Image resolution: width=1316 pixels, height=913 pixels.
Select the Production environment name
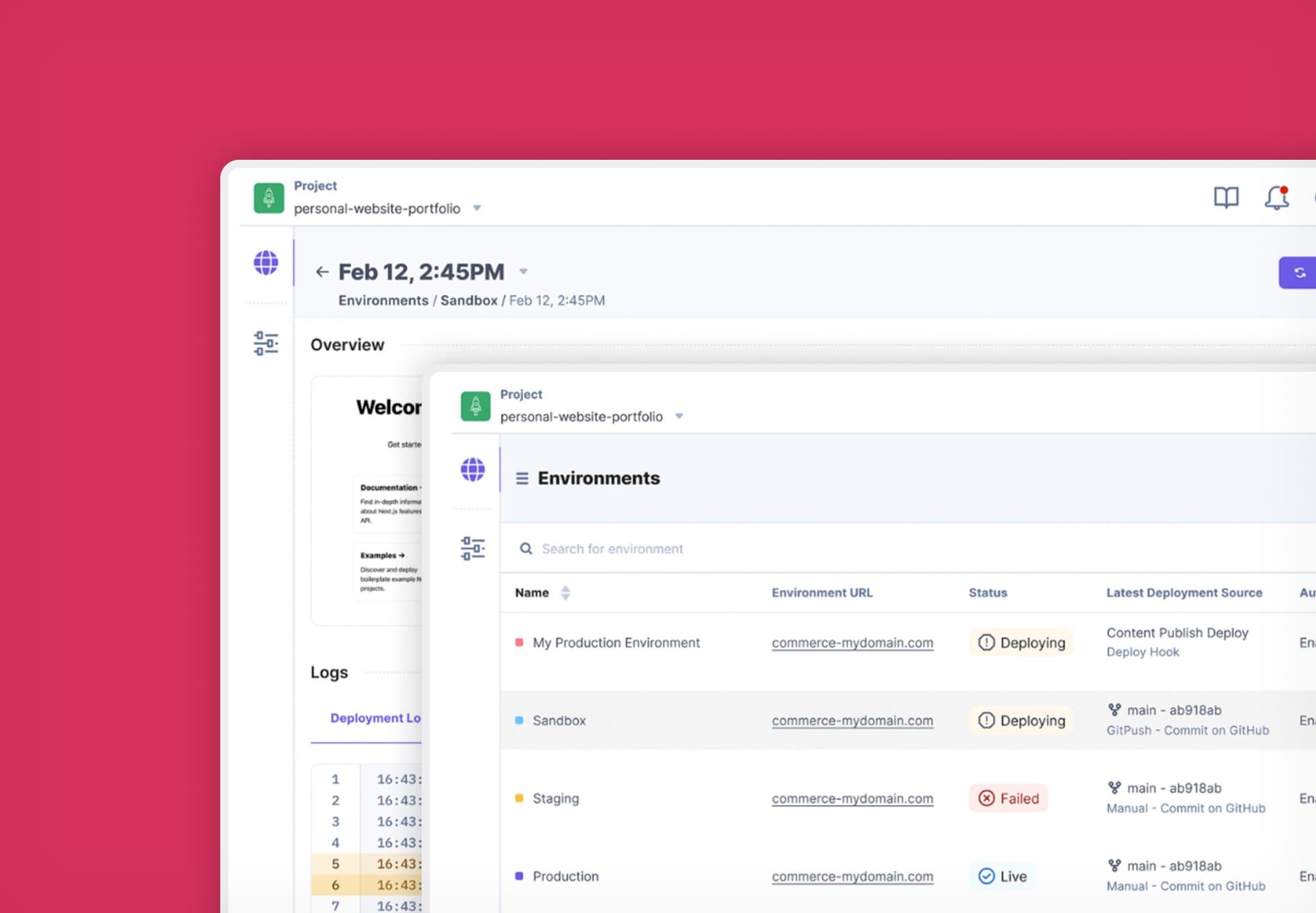click(x=565, y=876)
